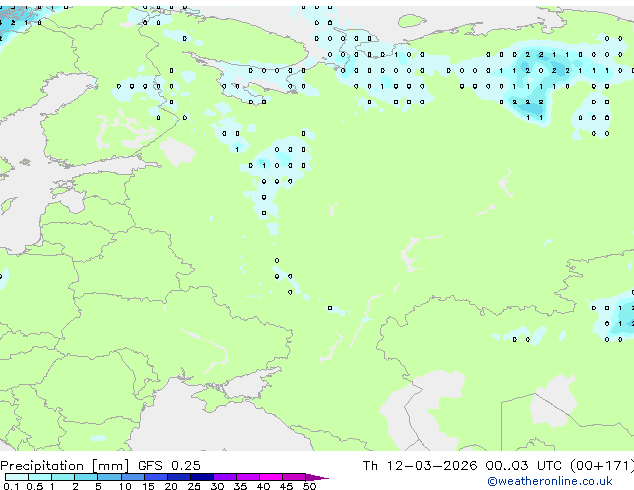Click the "Th 12-03-2026" date text
634x490 pixels.
point(420,466)
